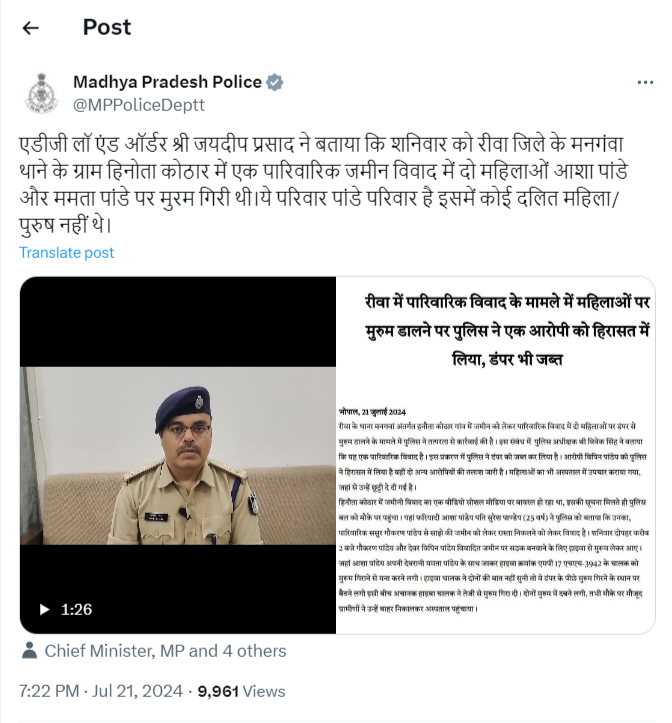Click the Post header title
The image size is (672, 723).
point(107,27)
